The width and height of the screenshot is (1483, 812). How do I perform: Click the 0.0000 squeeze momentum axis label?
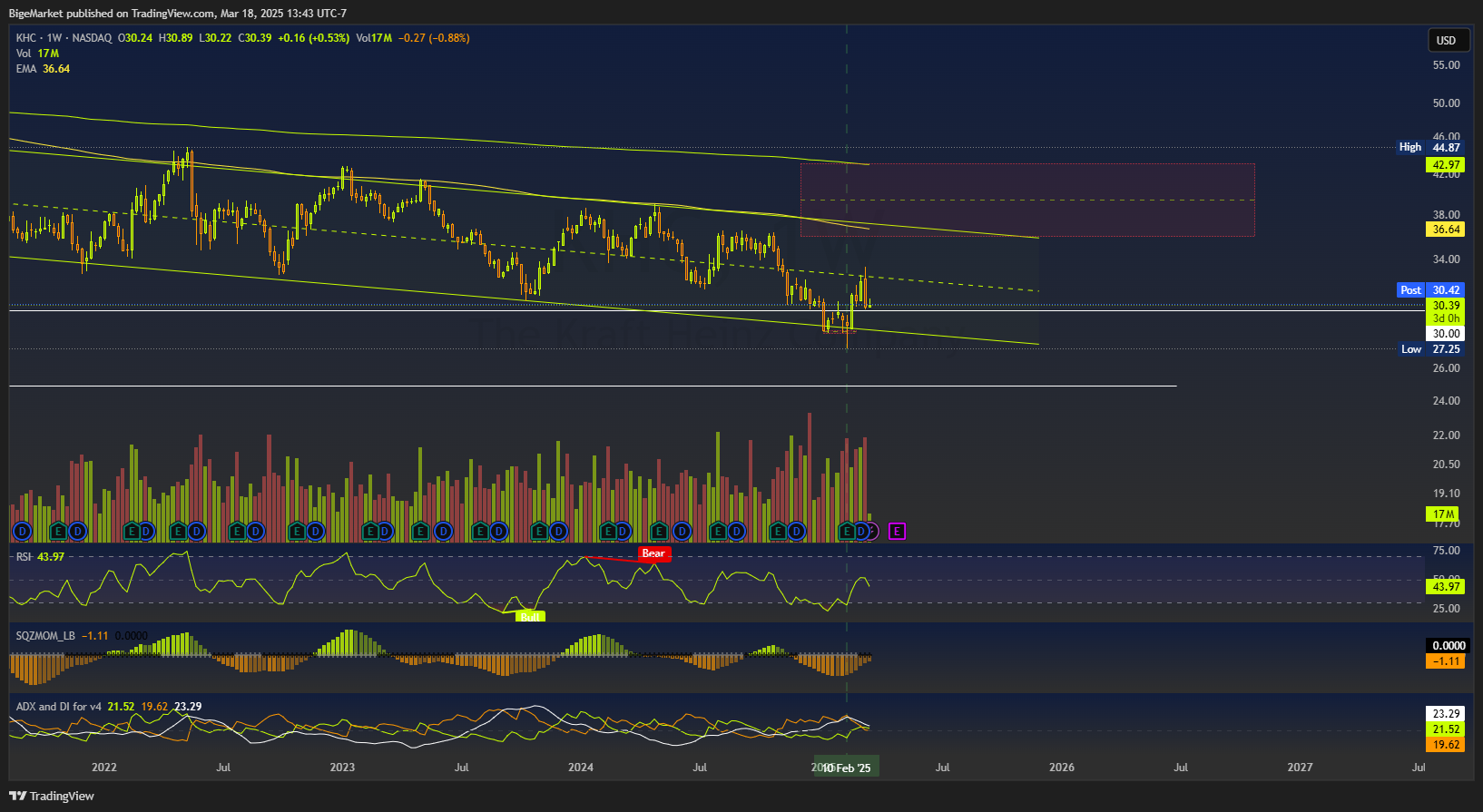tap(1448, 646)
